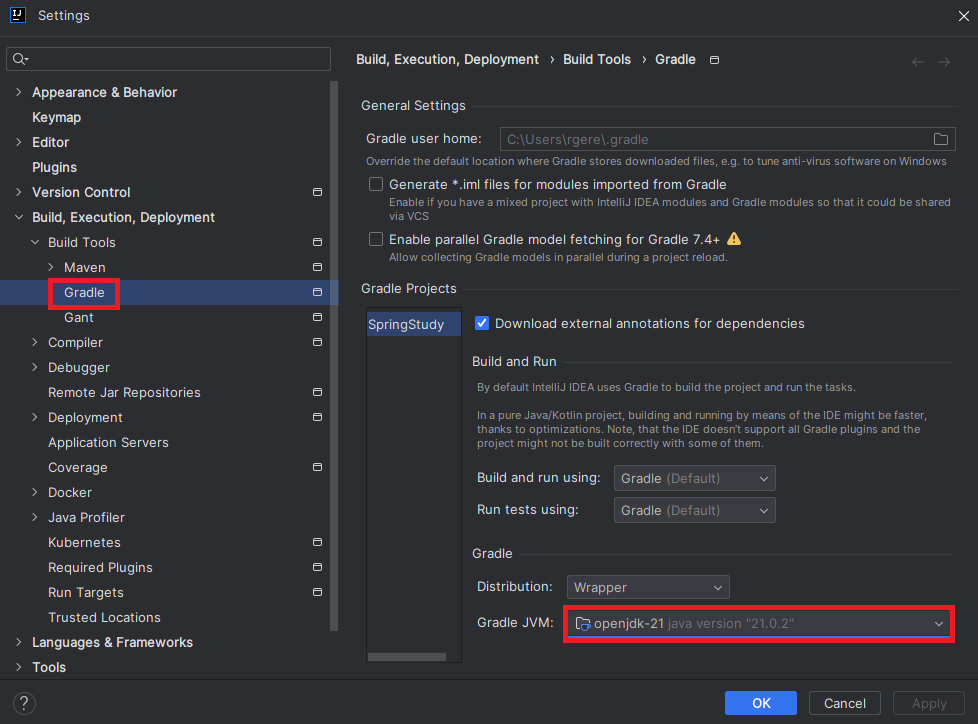
Task: Click the project-level icon on the Version Control row
Action: coord(317,192)
